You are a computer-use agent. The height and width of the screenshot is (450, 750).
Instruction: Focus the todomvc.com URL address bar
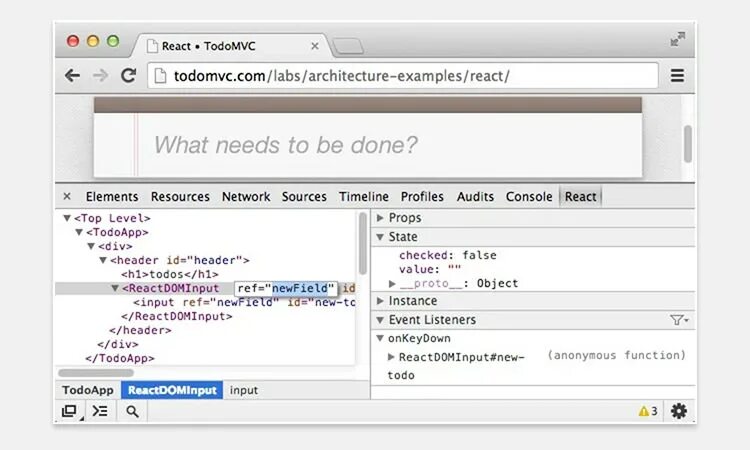[403, 76]
